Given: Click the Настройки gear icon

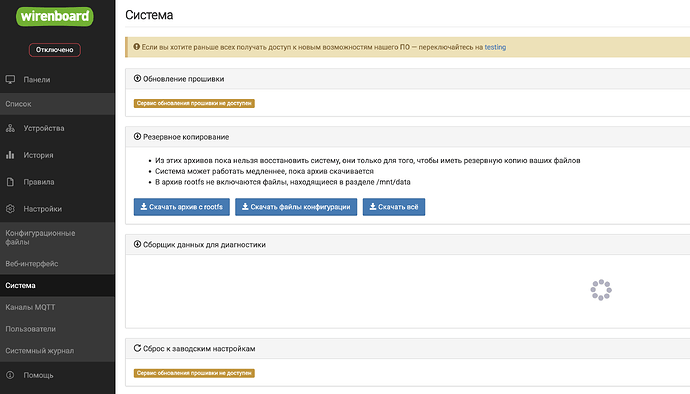Looking at the screenshot, I should (x=10, y=209).
